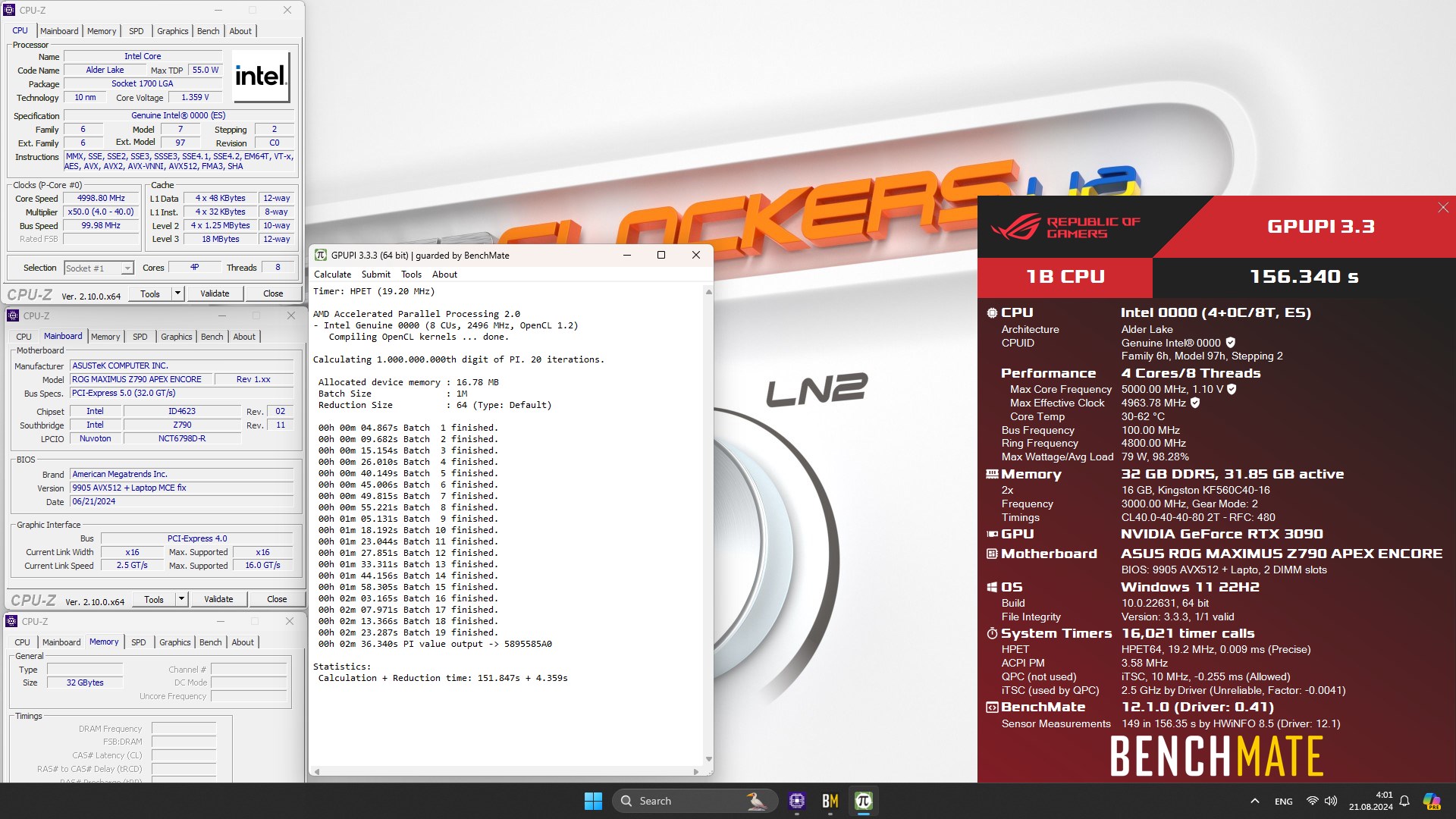The height and width of the screenshot is (819, 1456).
Task: Click Validate in the middle CPU-Z window
Action: (x=218, y=600)
